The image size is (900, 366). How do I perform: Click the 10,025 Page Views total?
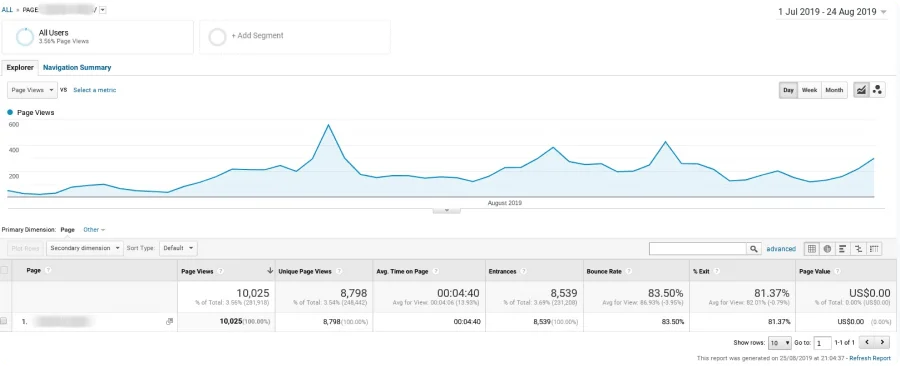pyautogui.click(x=252, y=293)
